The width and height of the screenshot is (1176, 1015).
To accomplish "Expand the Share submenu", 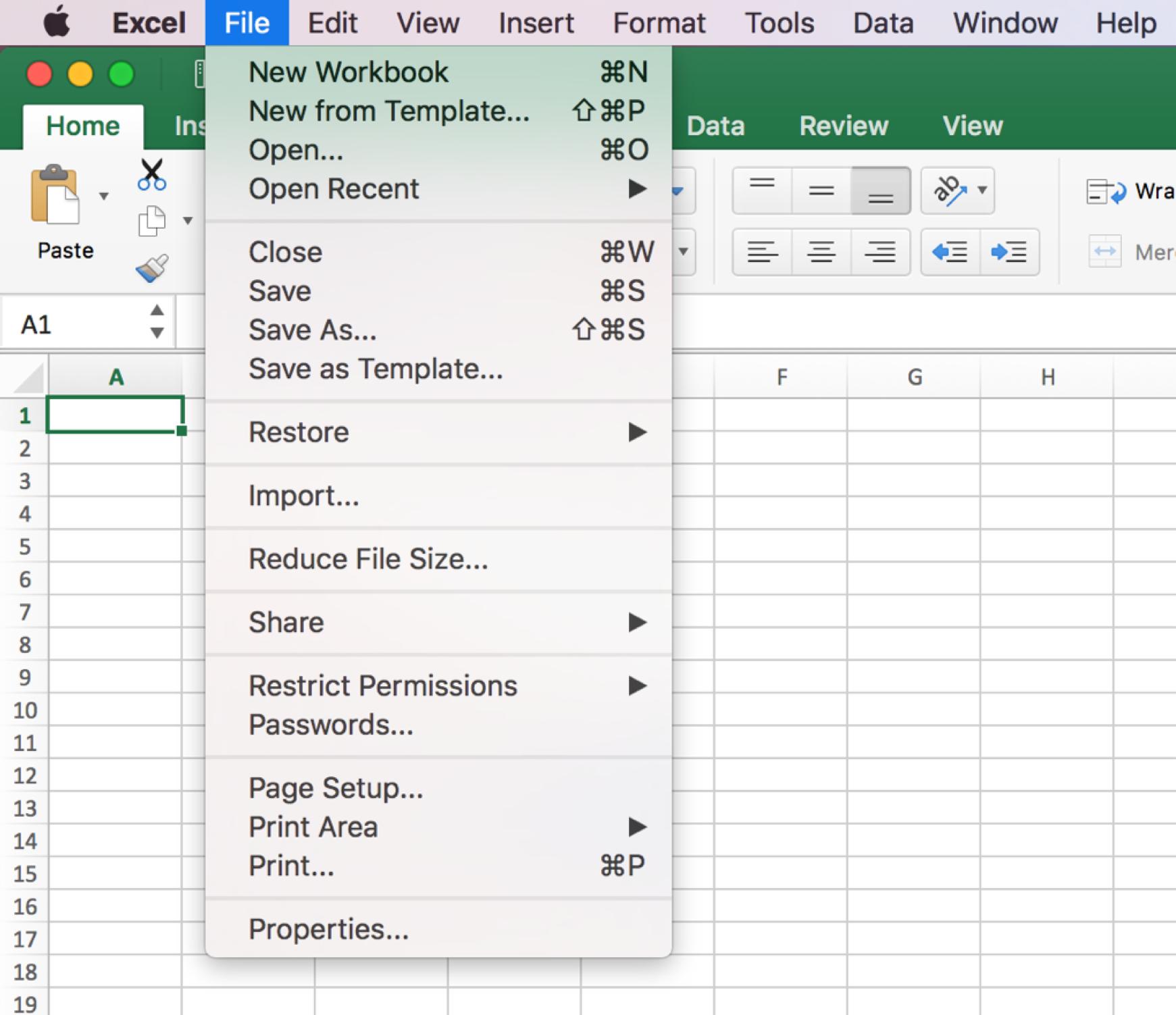I will (438, 622).
